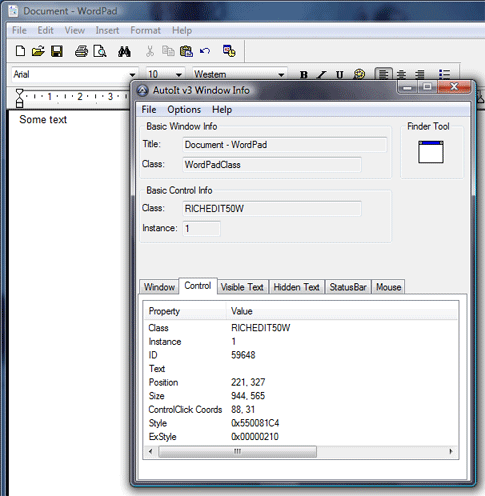Select Align Right in WordPad
Image resolution: width=485 pixels, height=496 pixels.
420,74
